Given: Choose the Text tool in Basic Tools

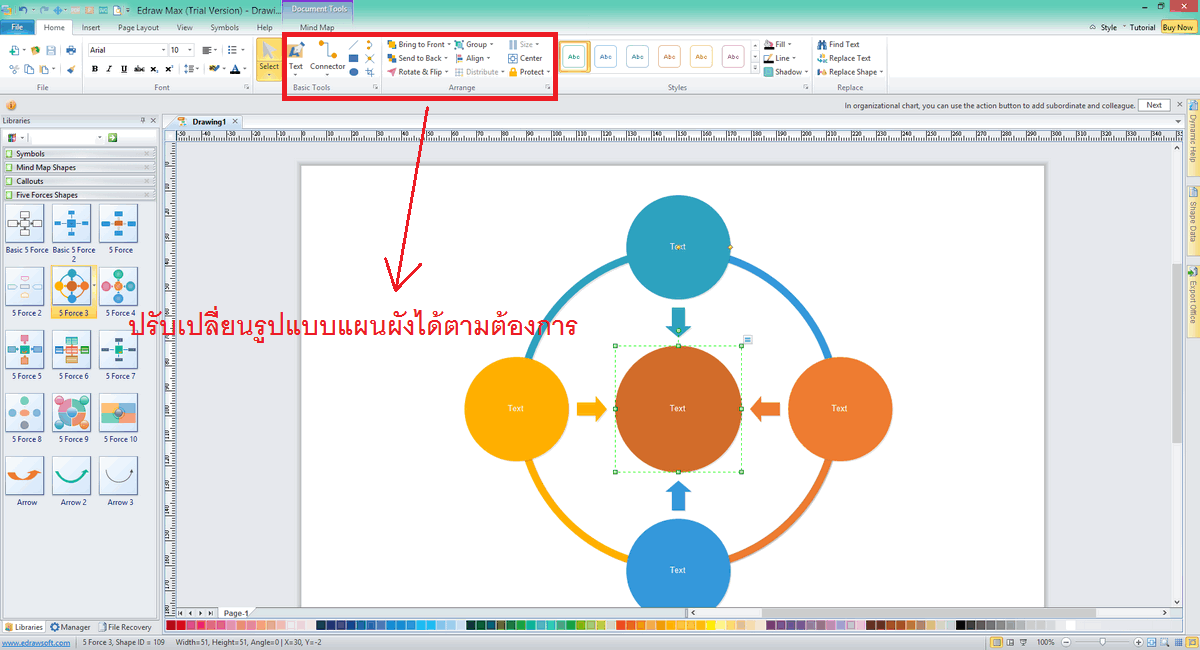Looking at the screenshot, I should 296,58.
